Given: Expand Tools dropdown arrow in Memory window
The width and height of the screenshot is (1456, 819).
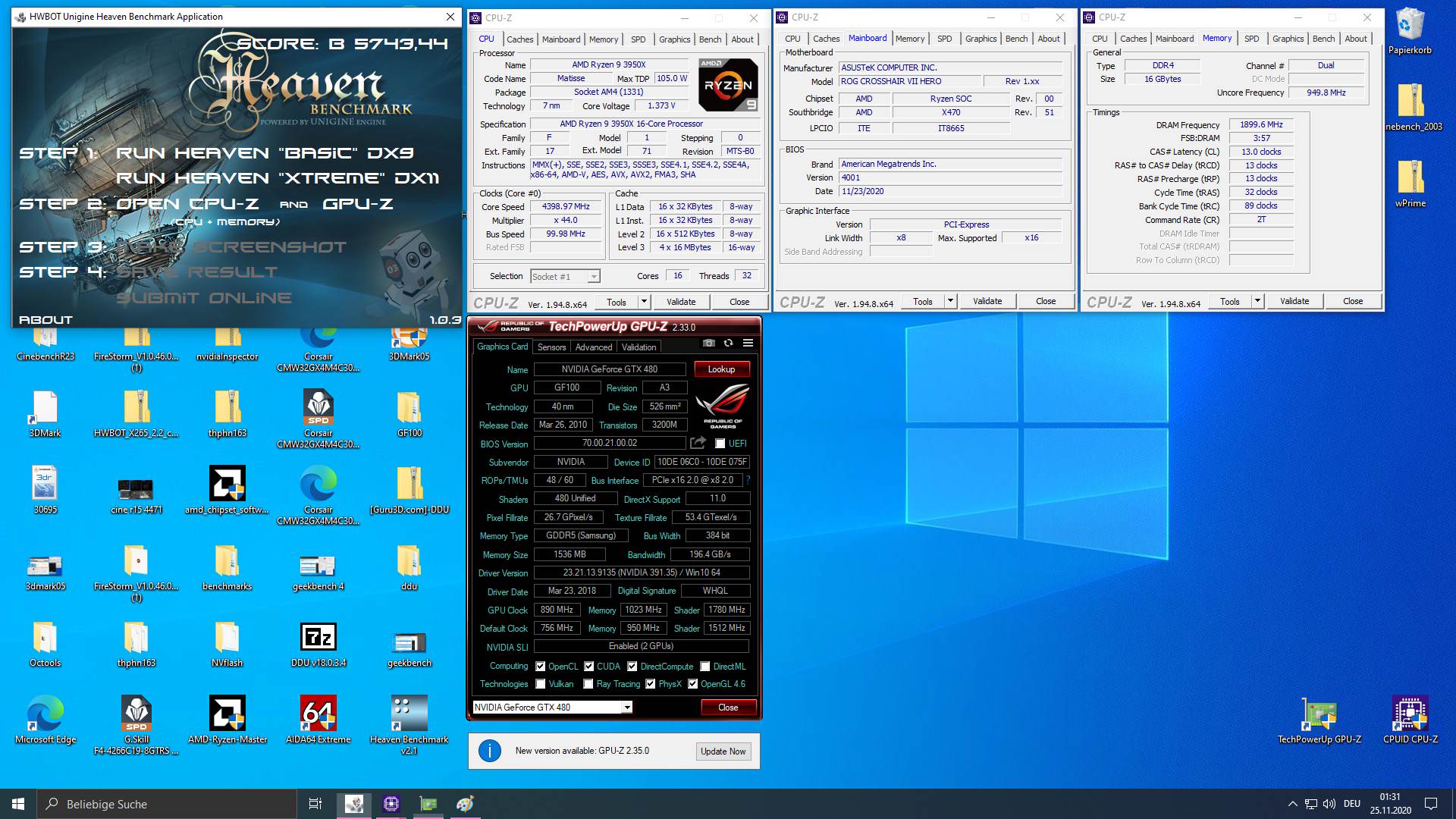Looking at the screenshot, I should coord(1257,301).
